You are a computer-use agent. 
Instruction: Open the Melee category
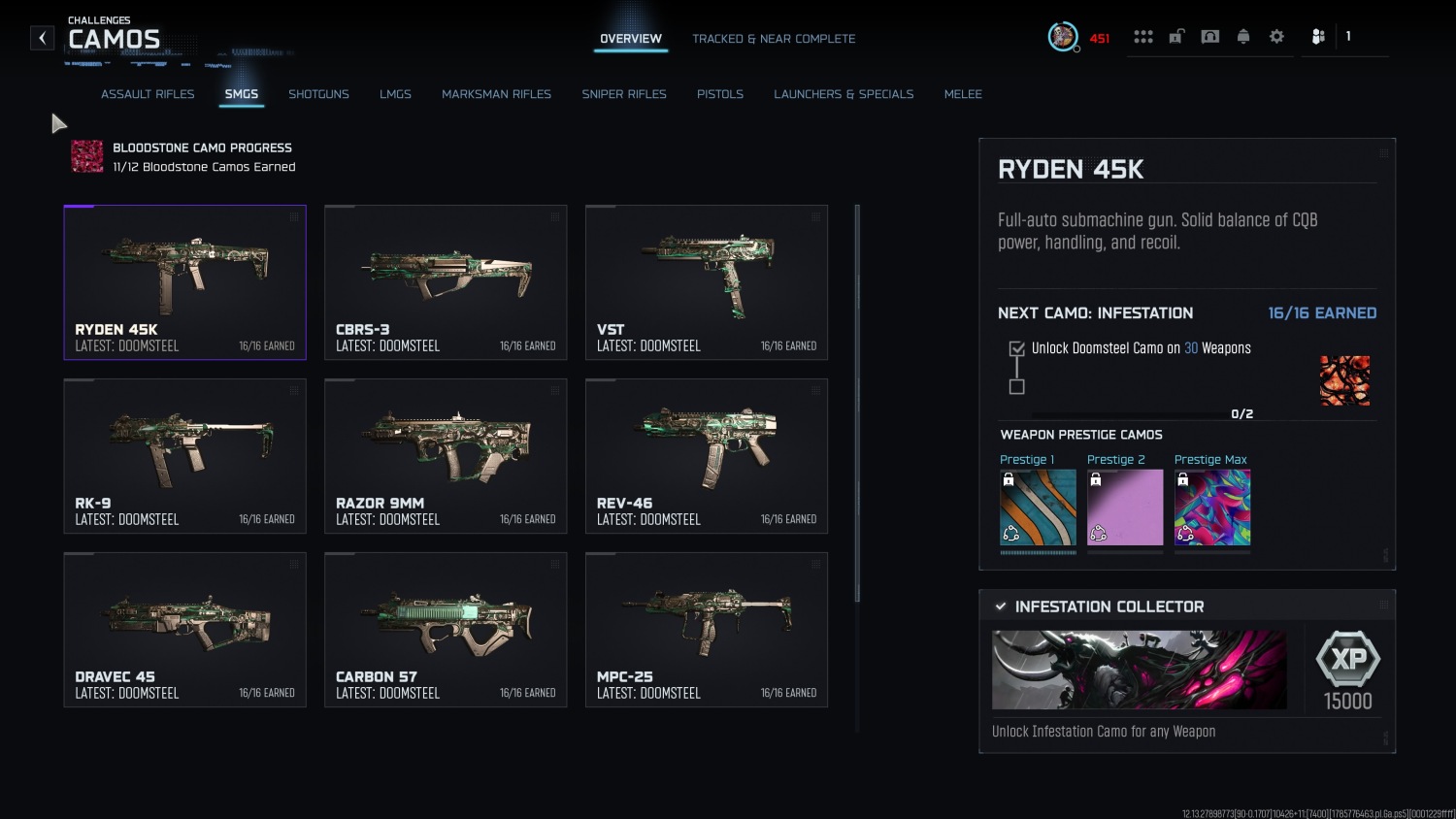pyautogui.click(x=963, y=94)
